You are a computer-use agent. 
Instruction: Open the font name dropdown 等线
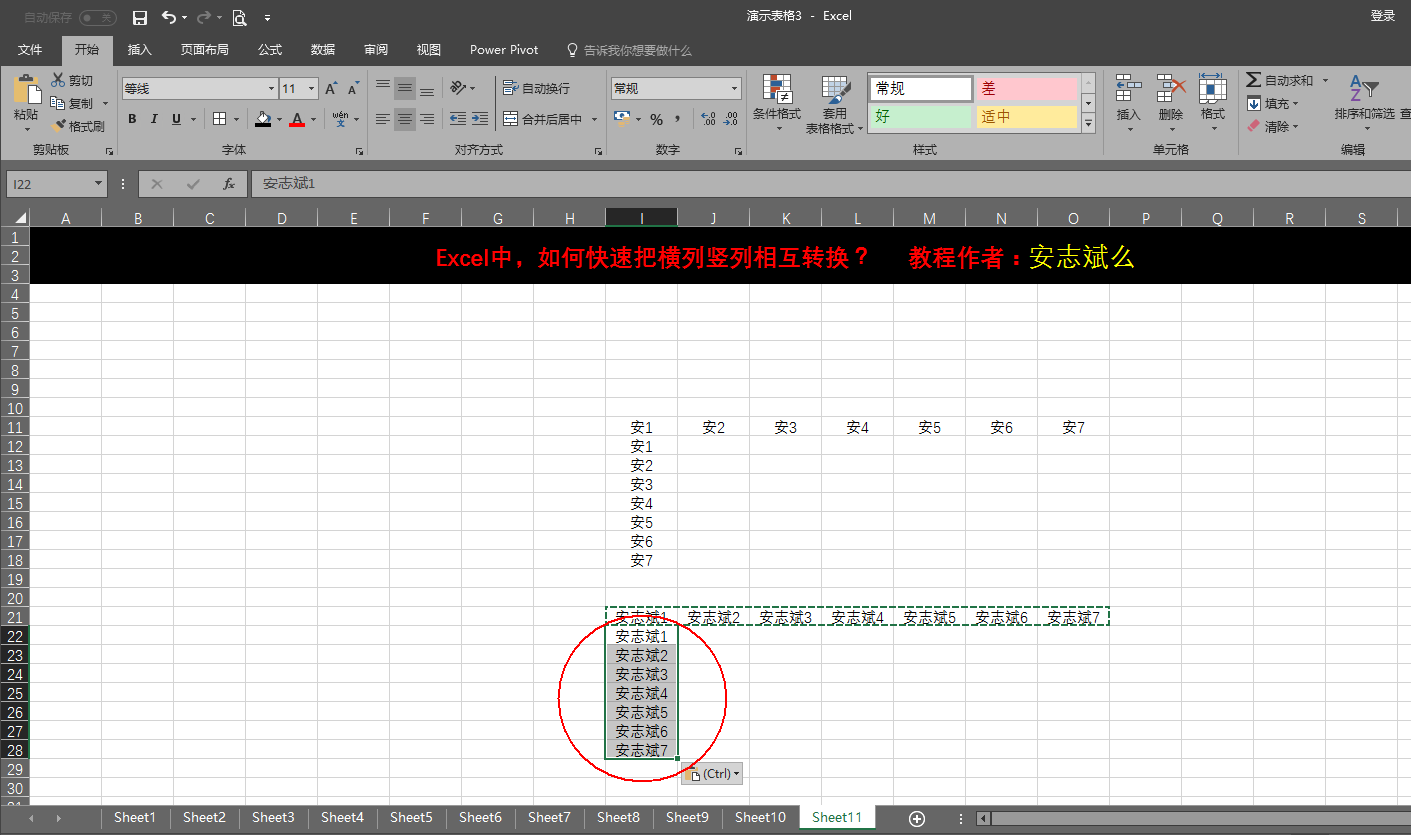271,89
